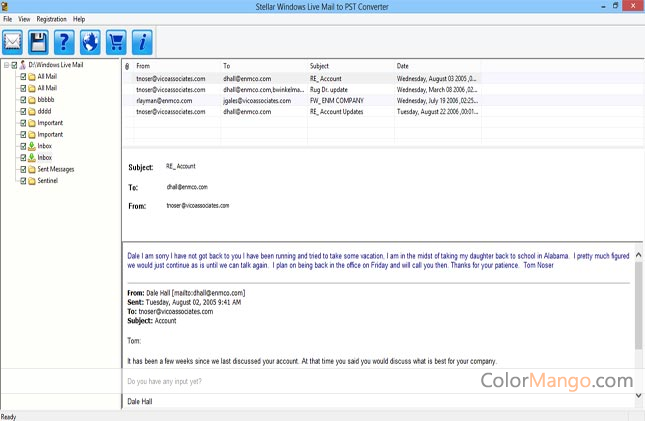Open the File menu
This screenshot has height=421, width=645.
tap(7, 19)
